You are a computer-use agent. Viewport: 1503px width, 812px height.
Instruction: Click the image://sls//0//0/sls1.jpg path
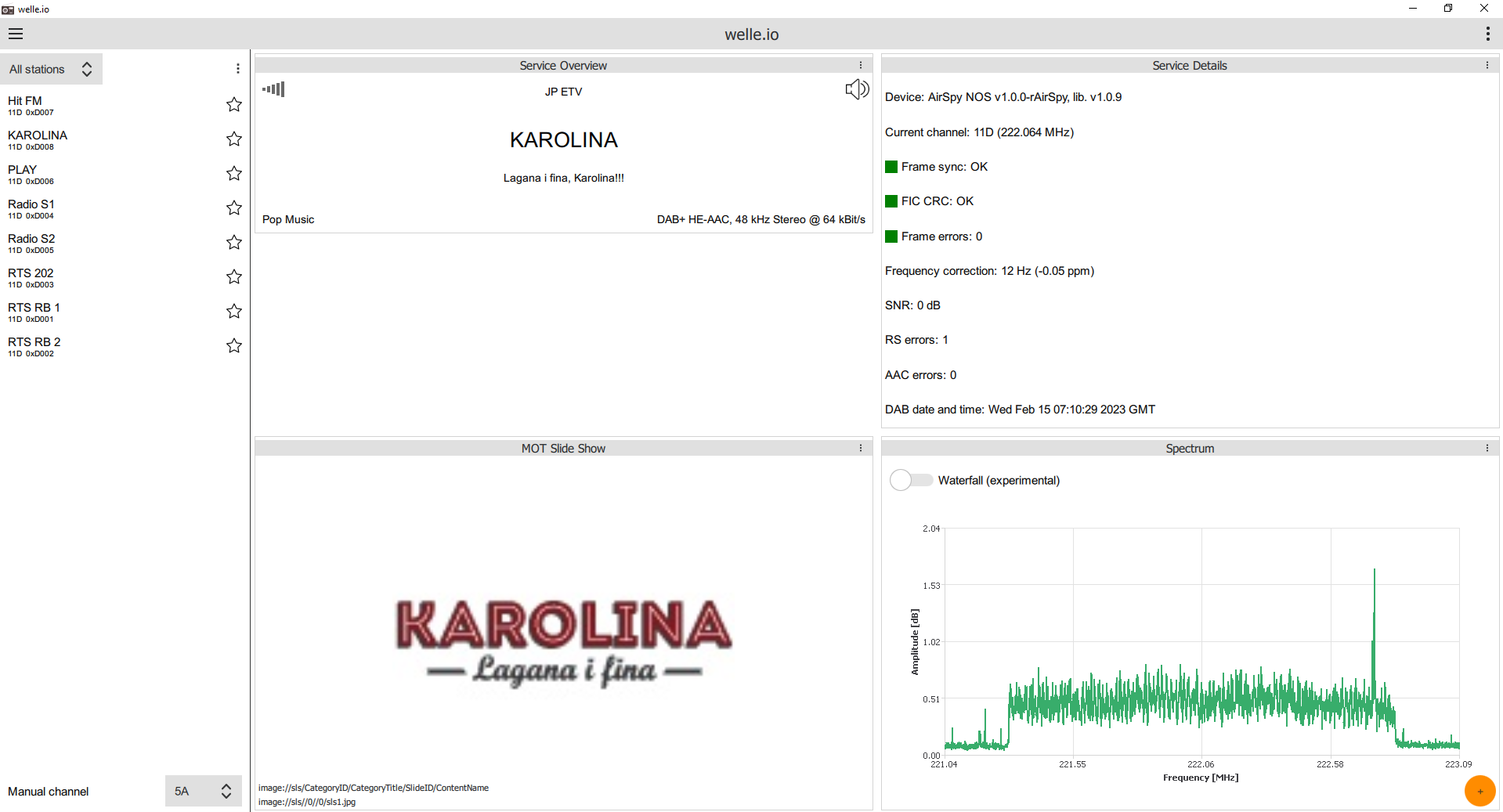[307, 802]
